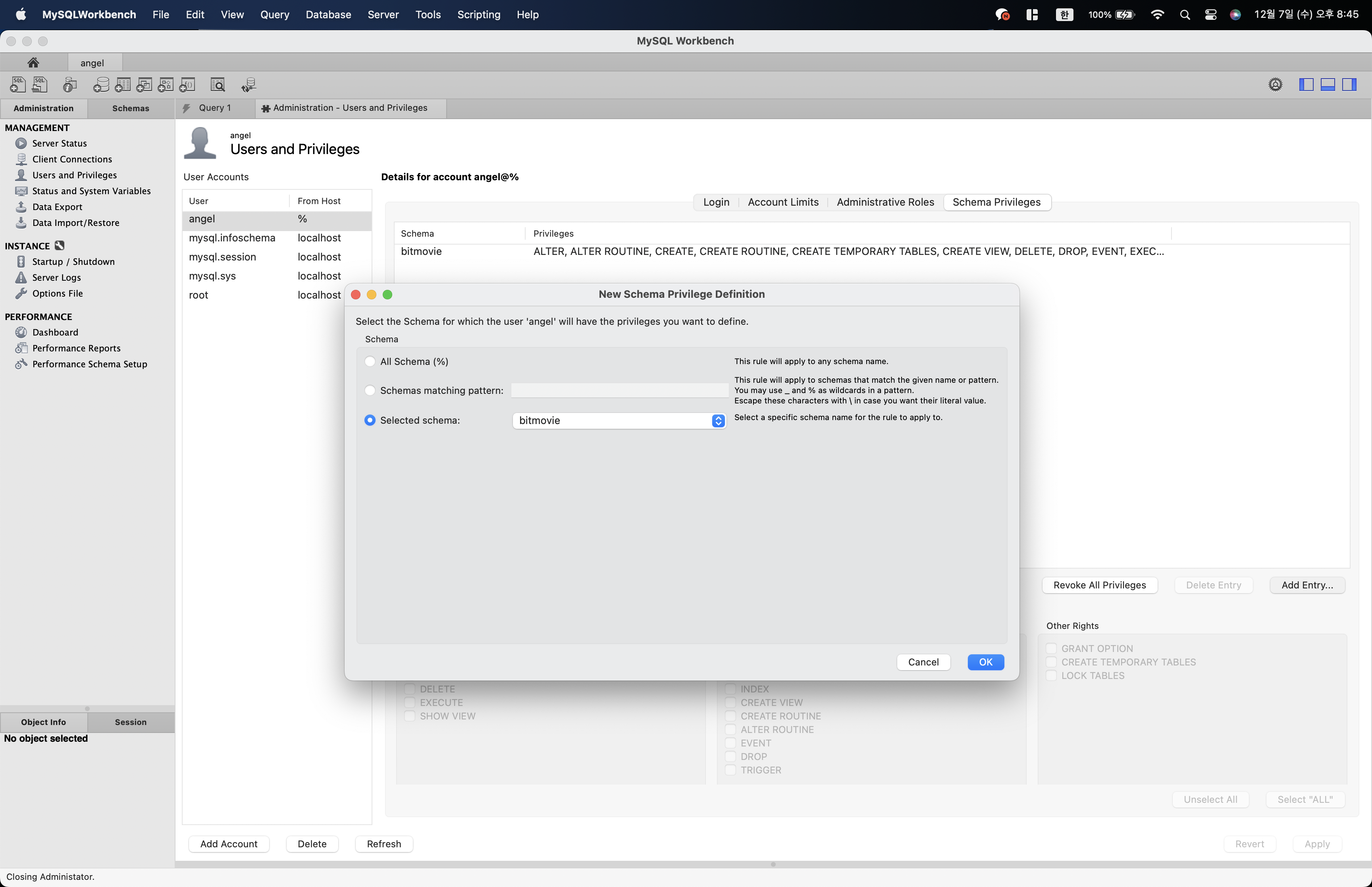Click Add Account button
This screenshot has width=1372, height=887.
tap(229, 844)
